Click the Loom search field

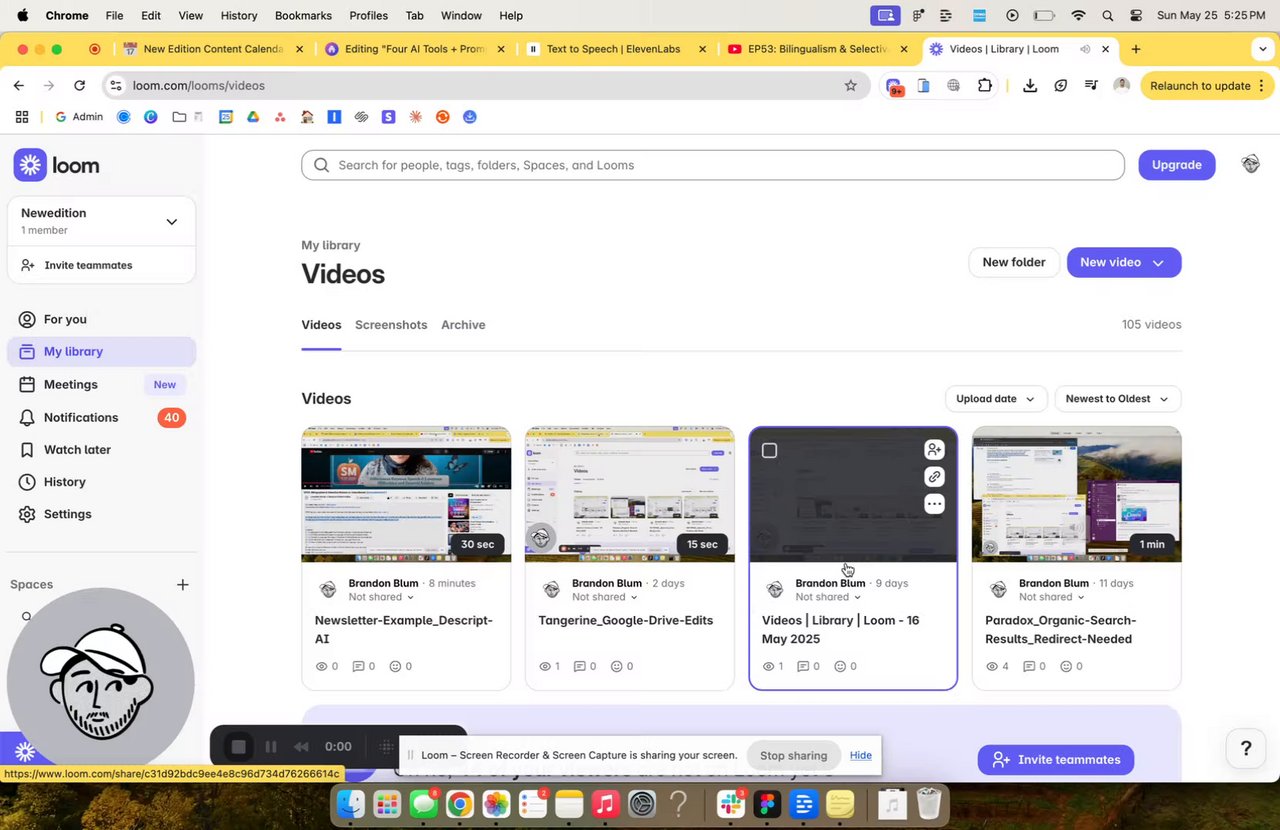[713, 165]
